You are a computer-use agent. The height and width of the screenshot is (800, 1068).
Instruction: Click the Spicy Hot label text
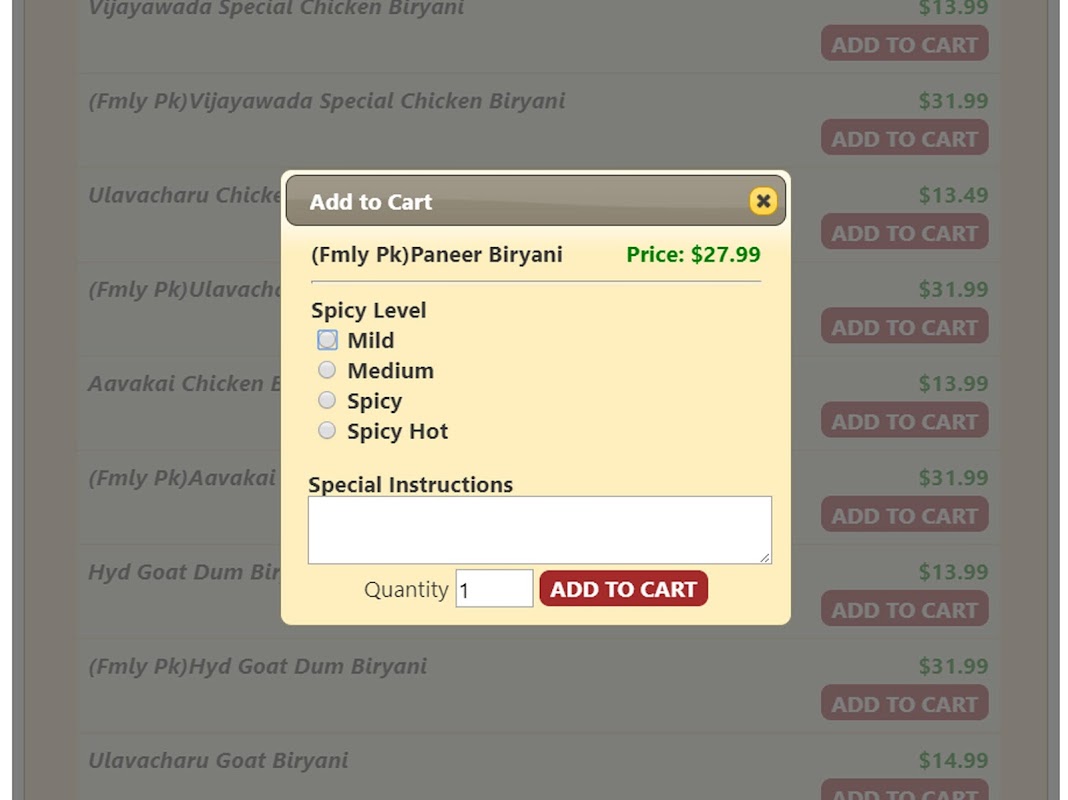[x=397, y=432]
